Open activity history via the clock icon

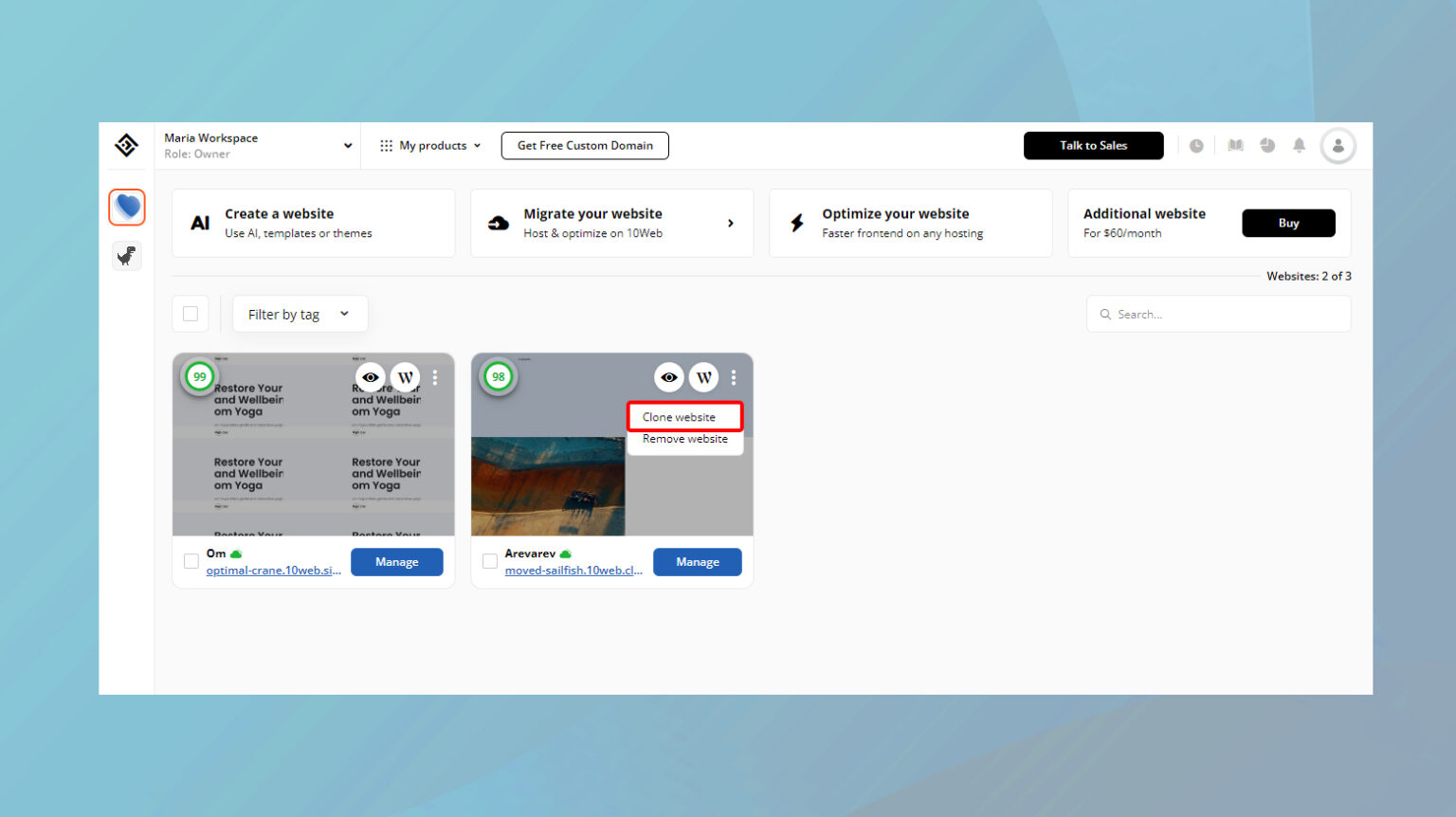(1196, 145)
